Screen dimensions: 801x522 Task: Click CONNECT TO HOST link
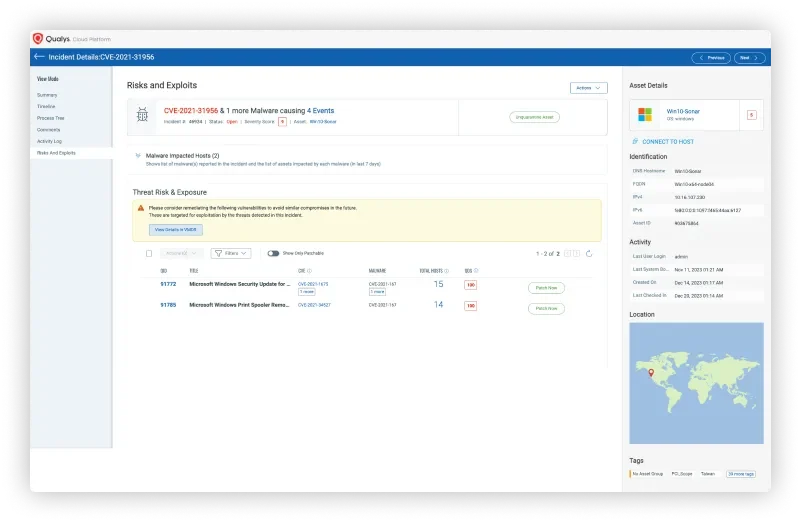668,141
